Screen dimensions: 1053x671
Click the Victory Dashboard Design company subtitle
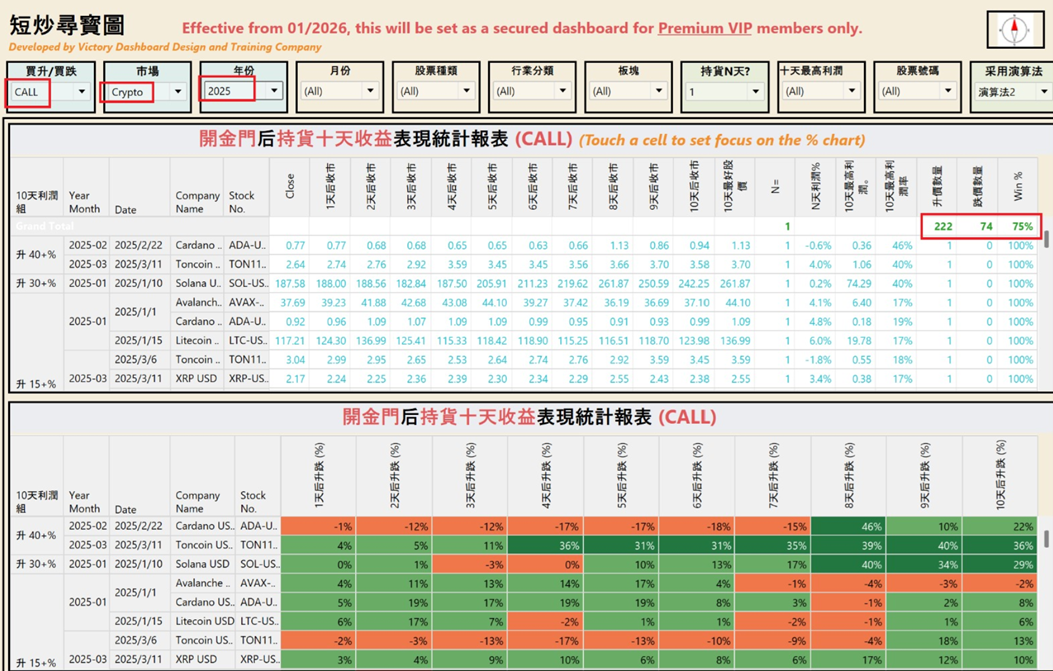(x=165, y=47)
